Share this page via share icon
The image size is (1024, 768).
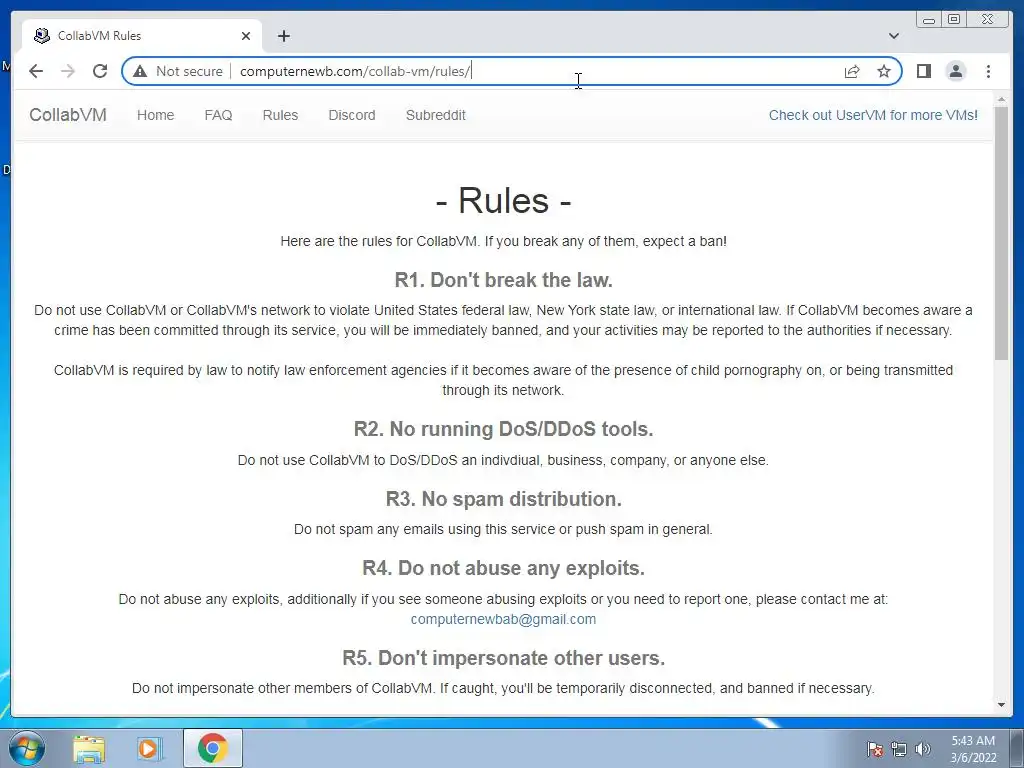pyautogui.click(x=852, y=71)
